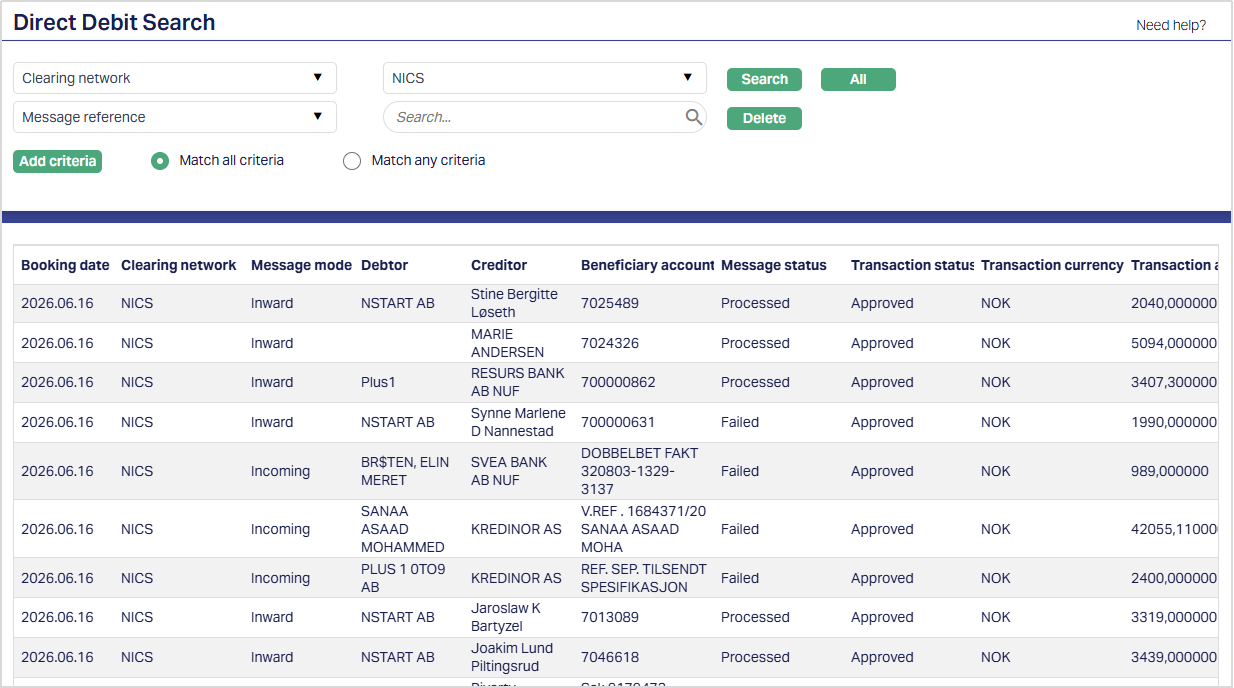Screen dimensions: 1234x688
Task: Sort by Creditor column header
Action: click(499, 265)
